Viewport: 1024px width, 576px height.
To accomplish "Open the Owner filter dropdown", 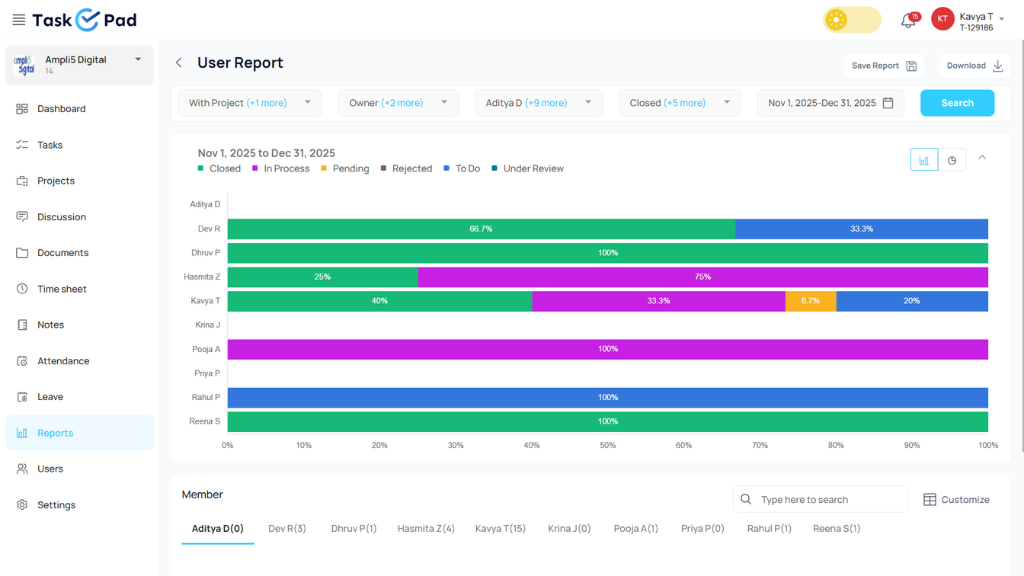I will point(398,103).
